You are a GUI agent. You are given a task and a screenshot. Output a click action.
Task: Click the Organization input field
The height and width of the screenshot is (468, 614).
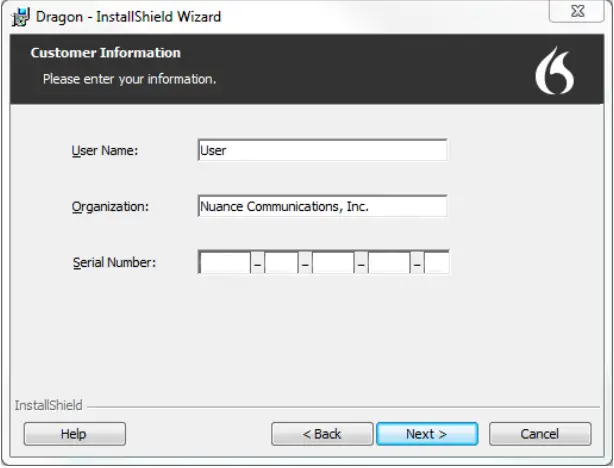[322, 206]
